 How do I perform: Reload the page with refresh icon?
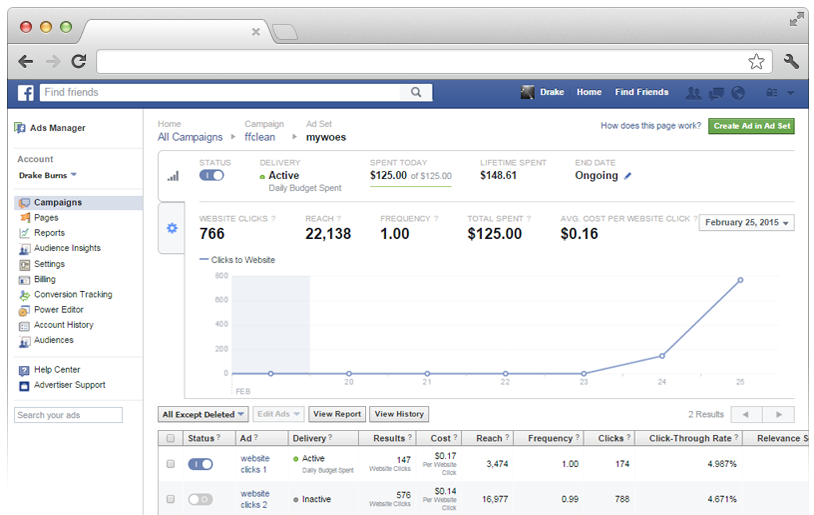coord(79,61)
